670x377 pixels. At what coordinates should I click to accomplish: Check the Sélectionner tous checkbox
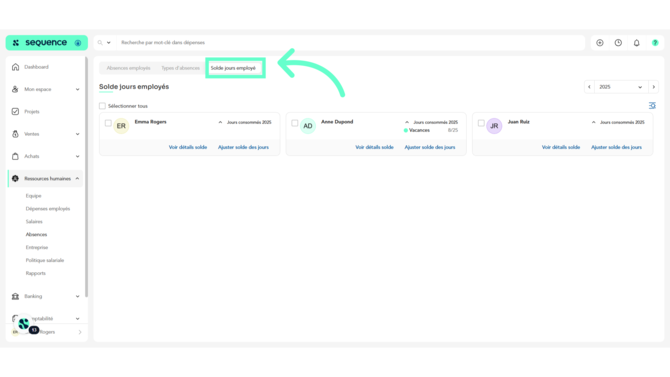[x=102, y=106]
